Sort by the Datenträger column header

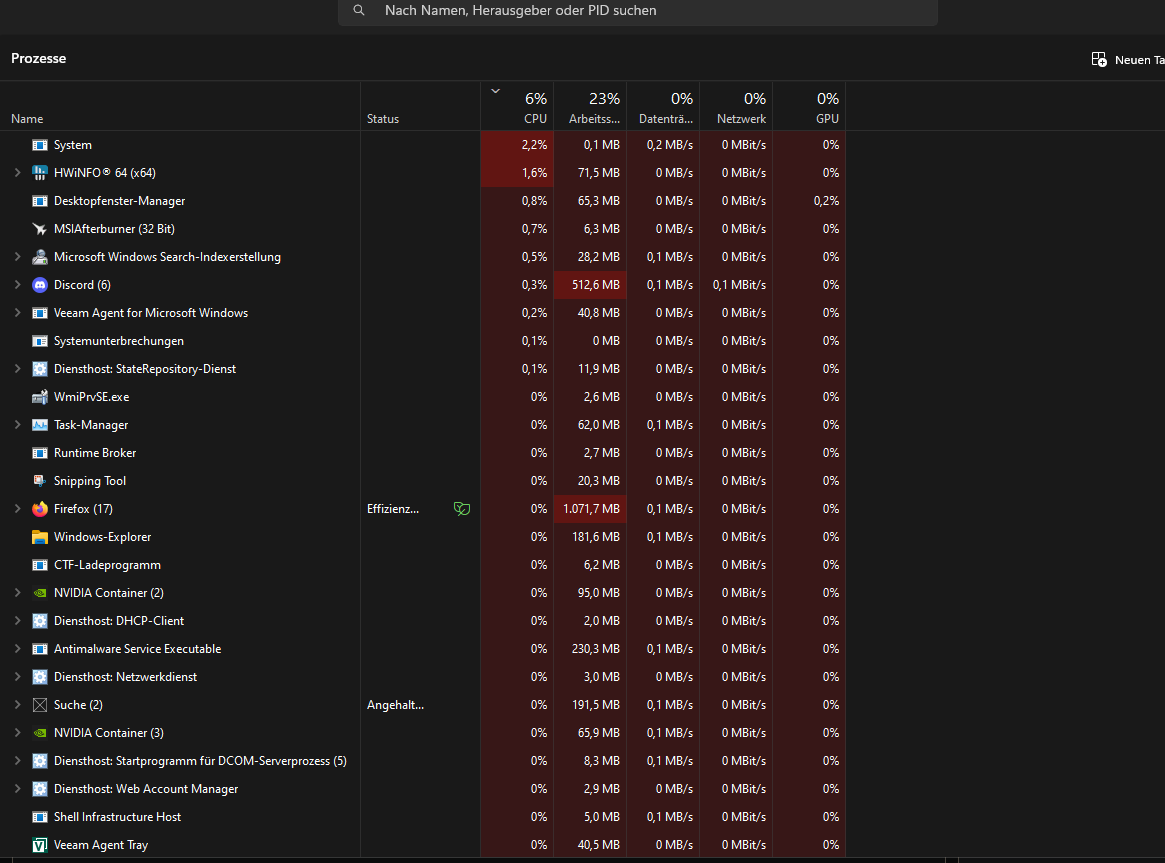coord(663,106)
